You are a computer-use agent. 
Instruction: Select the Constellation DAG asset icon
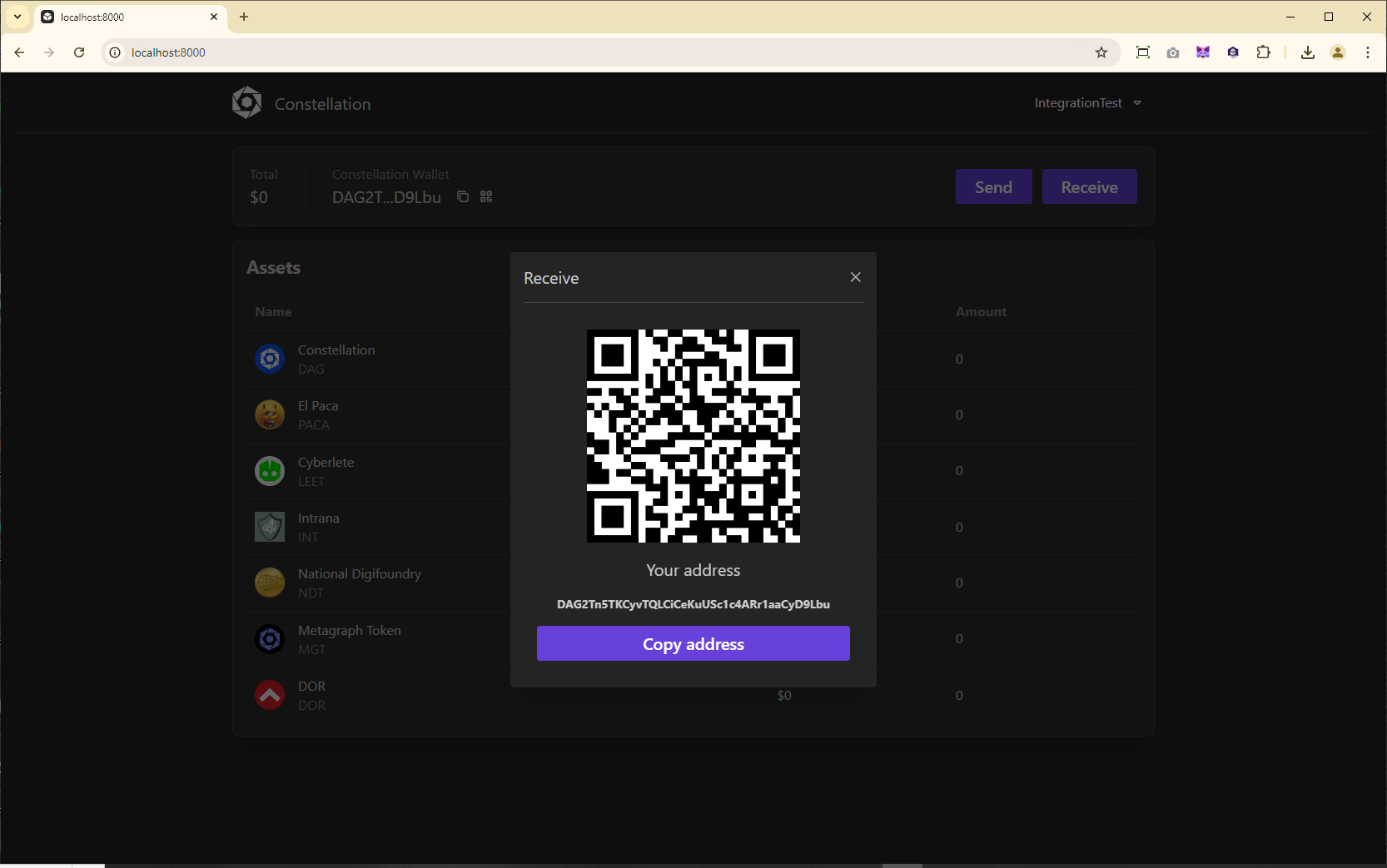click(270, 359)
